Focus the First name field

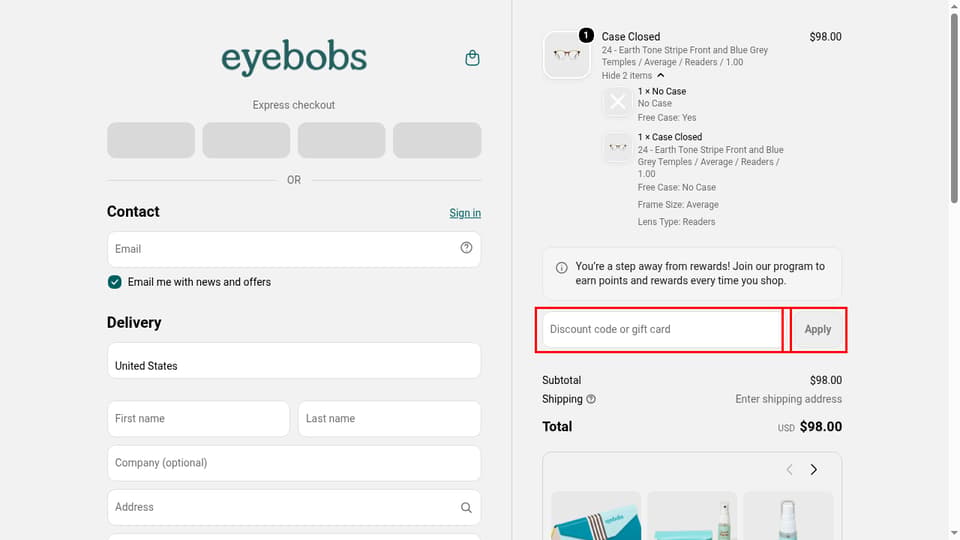(198, 419)
